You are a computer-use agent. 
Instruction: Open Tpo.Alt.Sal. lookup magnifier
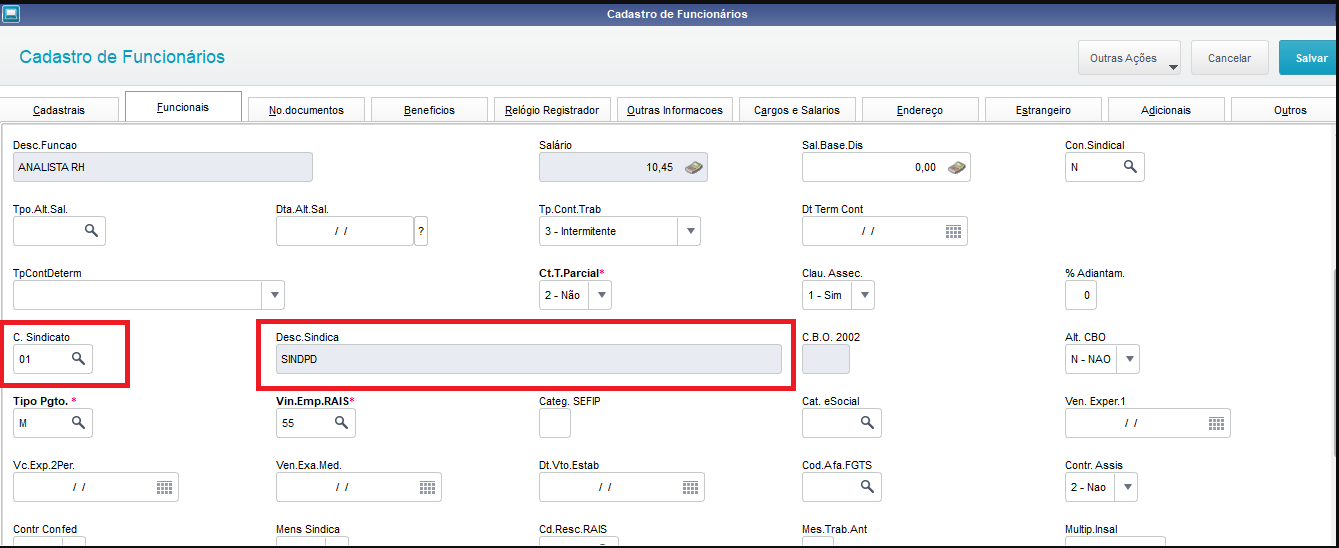point(91,231)
